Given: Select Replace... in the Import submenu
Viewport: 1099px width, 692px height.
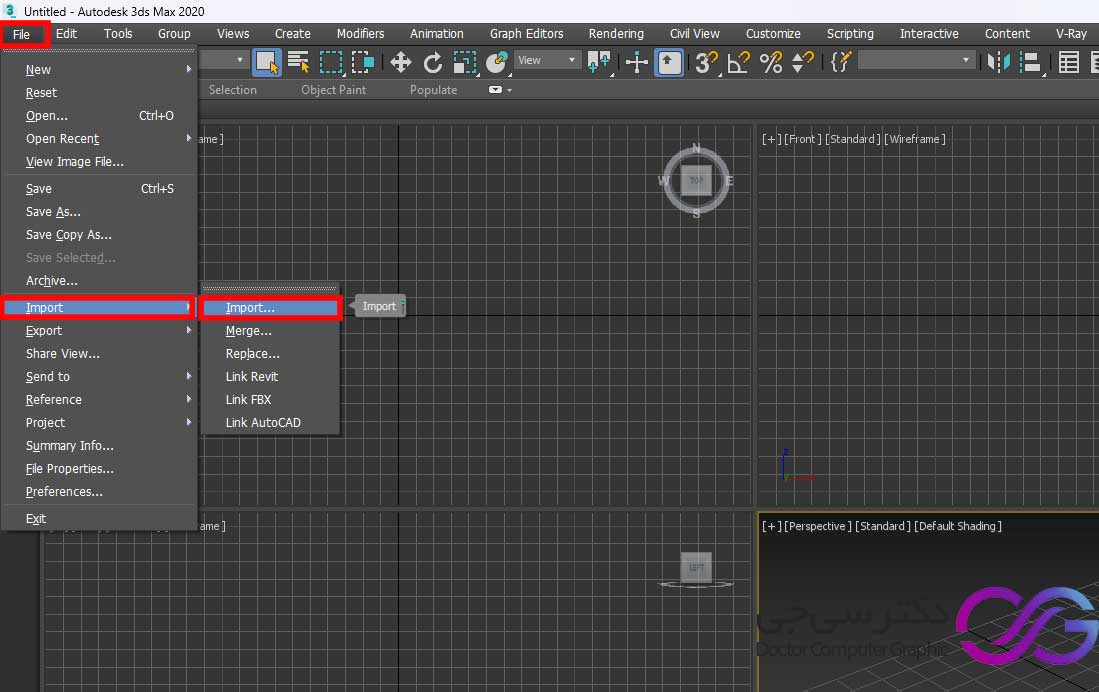Looking at the screenshot, I should [x=271, y=353].
